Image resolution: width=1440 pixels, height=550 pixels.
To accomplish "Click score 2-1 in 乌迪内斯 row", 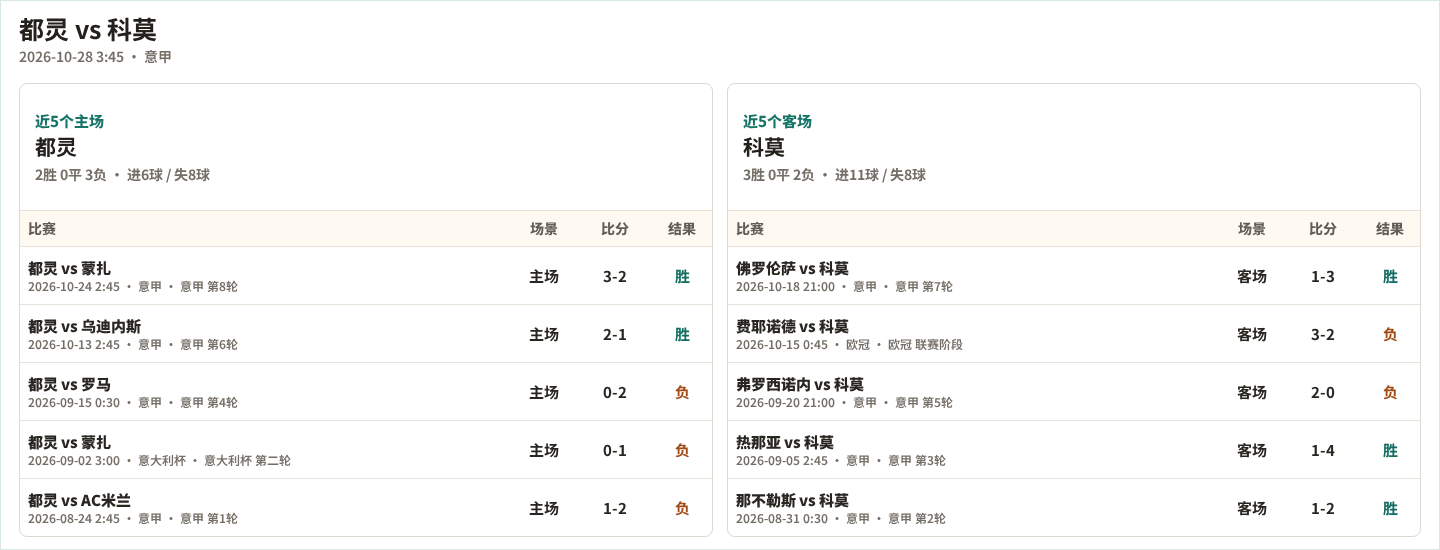I will (615, 334).
